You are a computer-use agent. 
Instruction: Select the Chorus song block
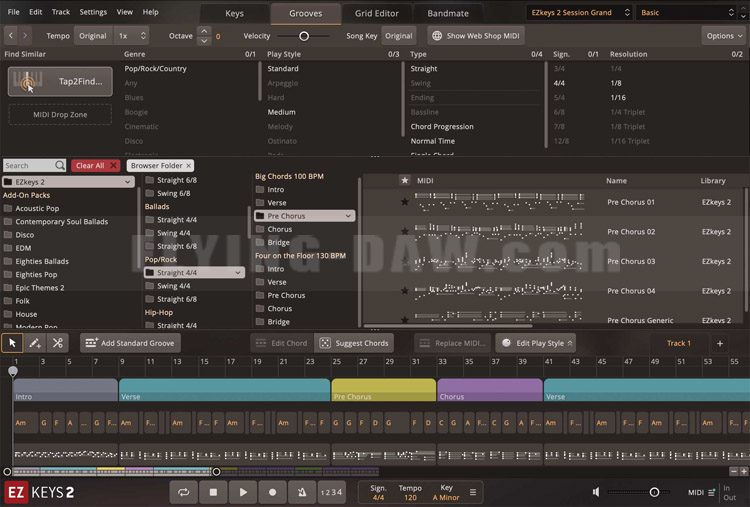(490, 389)
